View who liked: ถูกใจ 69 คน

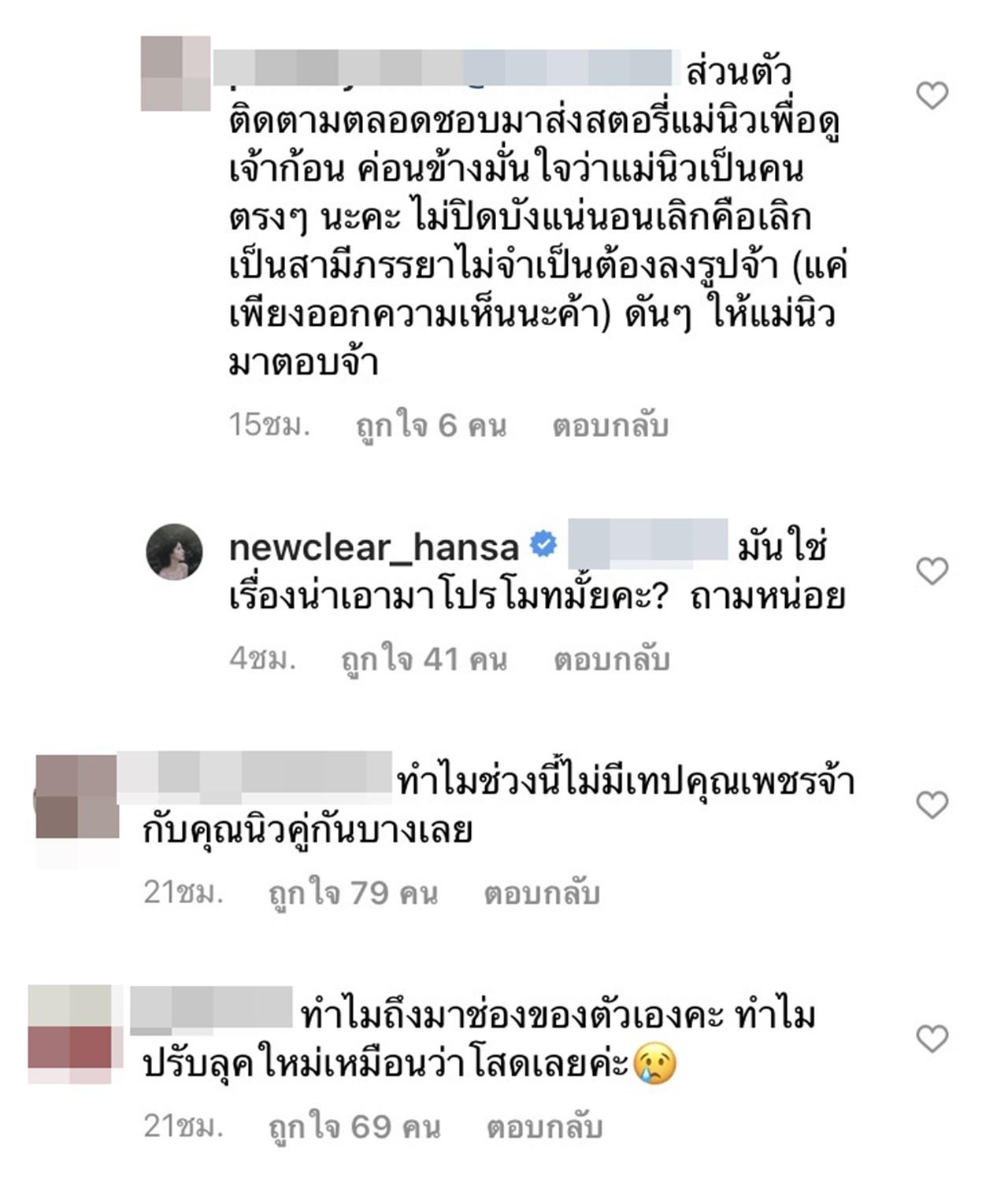tap(354, 1127)
